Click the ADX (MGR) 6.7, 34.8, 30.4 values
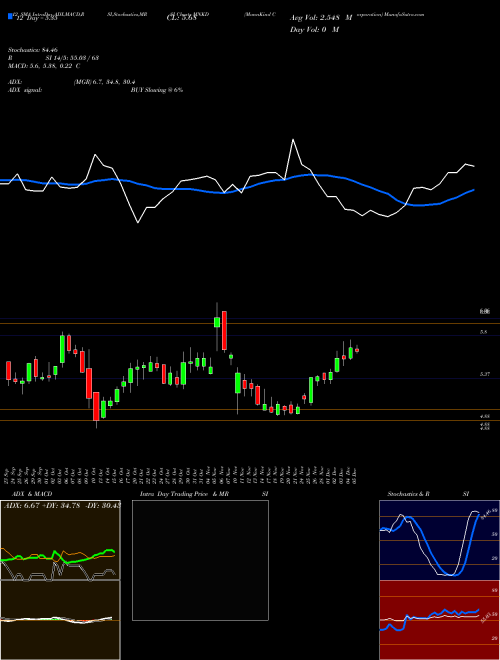 pos(104,82)
